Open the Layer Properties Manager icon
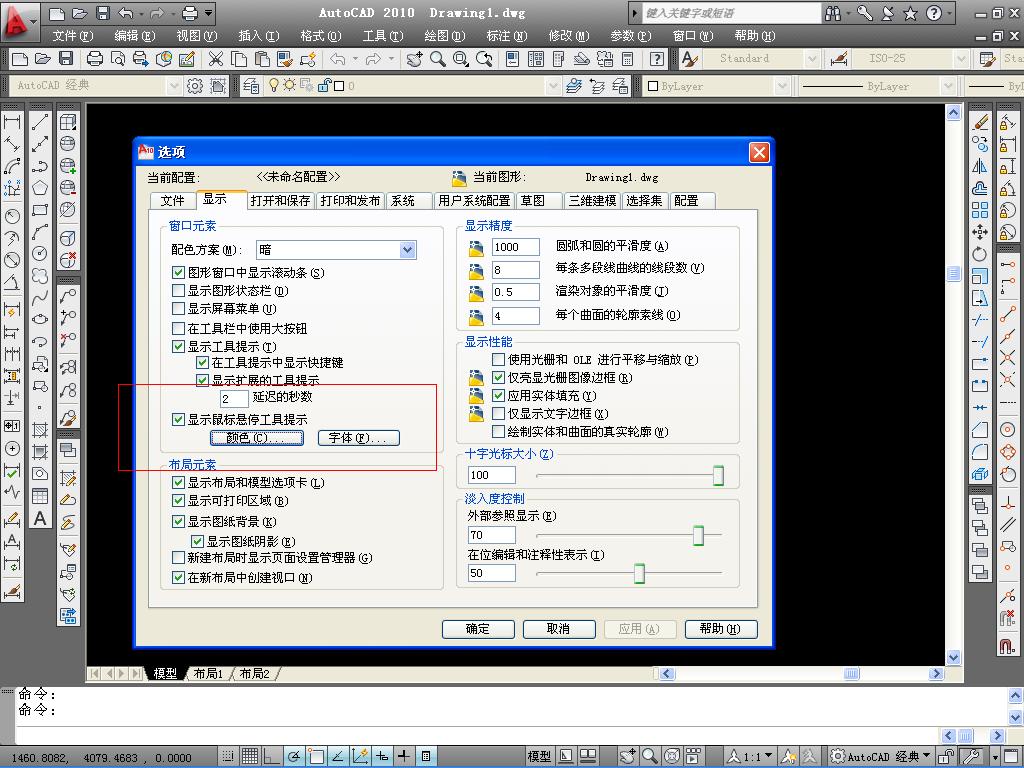 pyautogui.click(x=251, y=86)
